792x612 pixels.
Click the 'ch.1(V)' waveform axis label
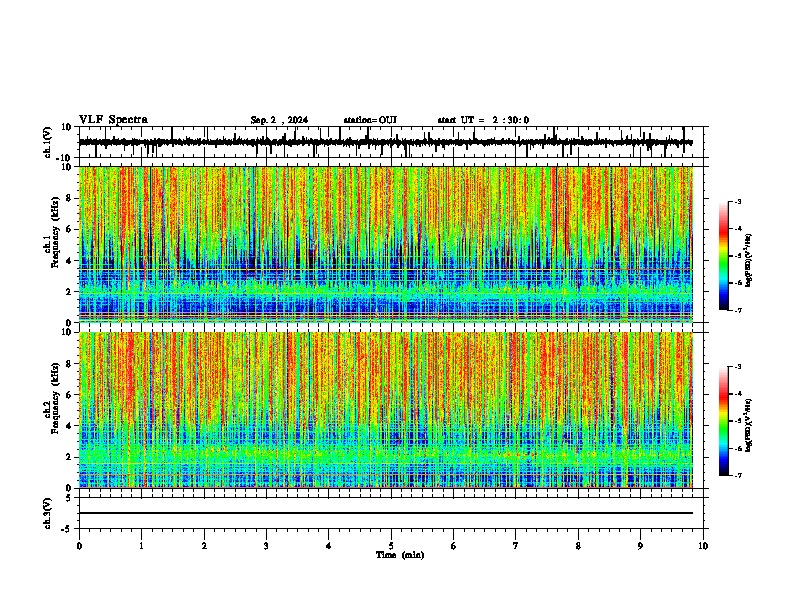[48, 142]
